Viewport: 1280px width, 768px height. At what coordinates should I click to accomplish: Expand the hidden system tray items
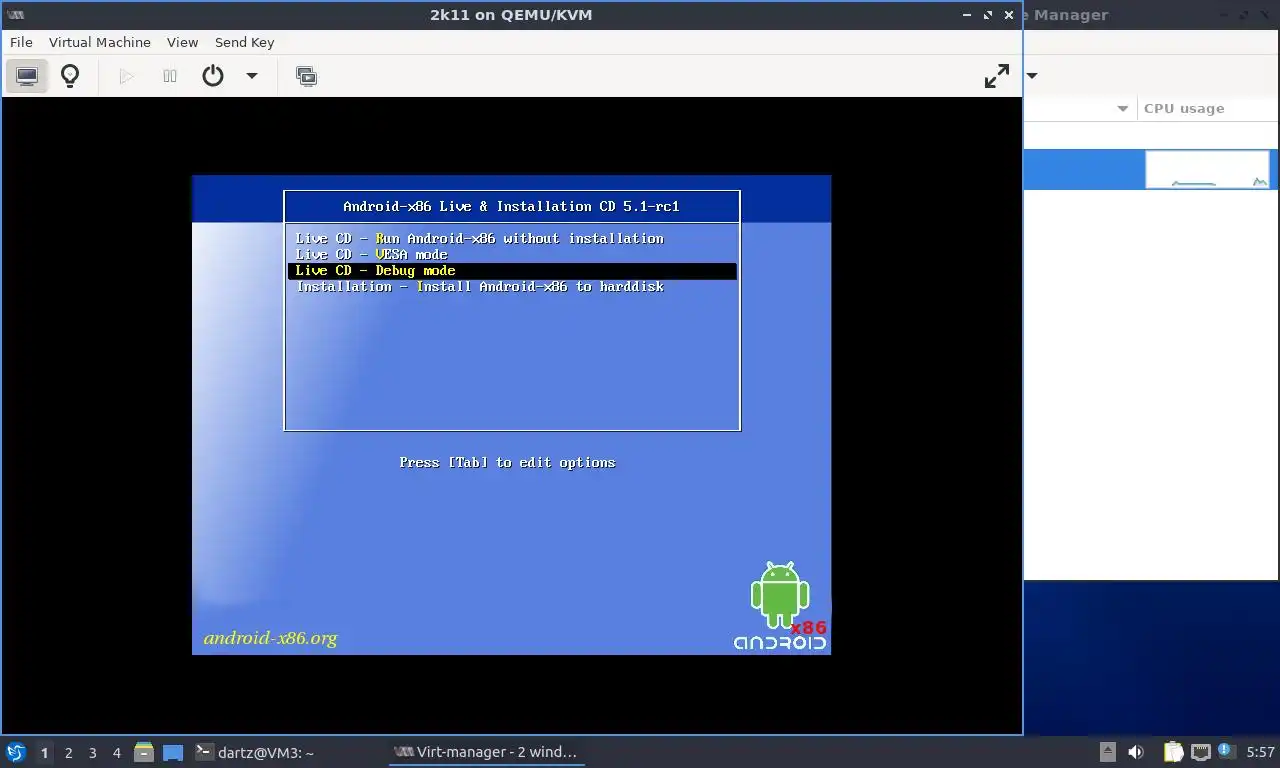coord(1107,752)
